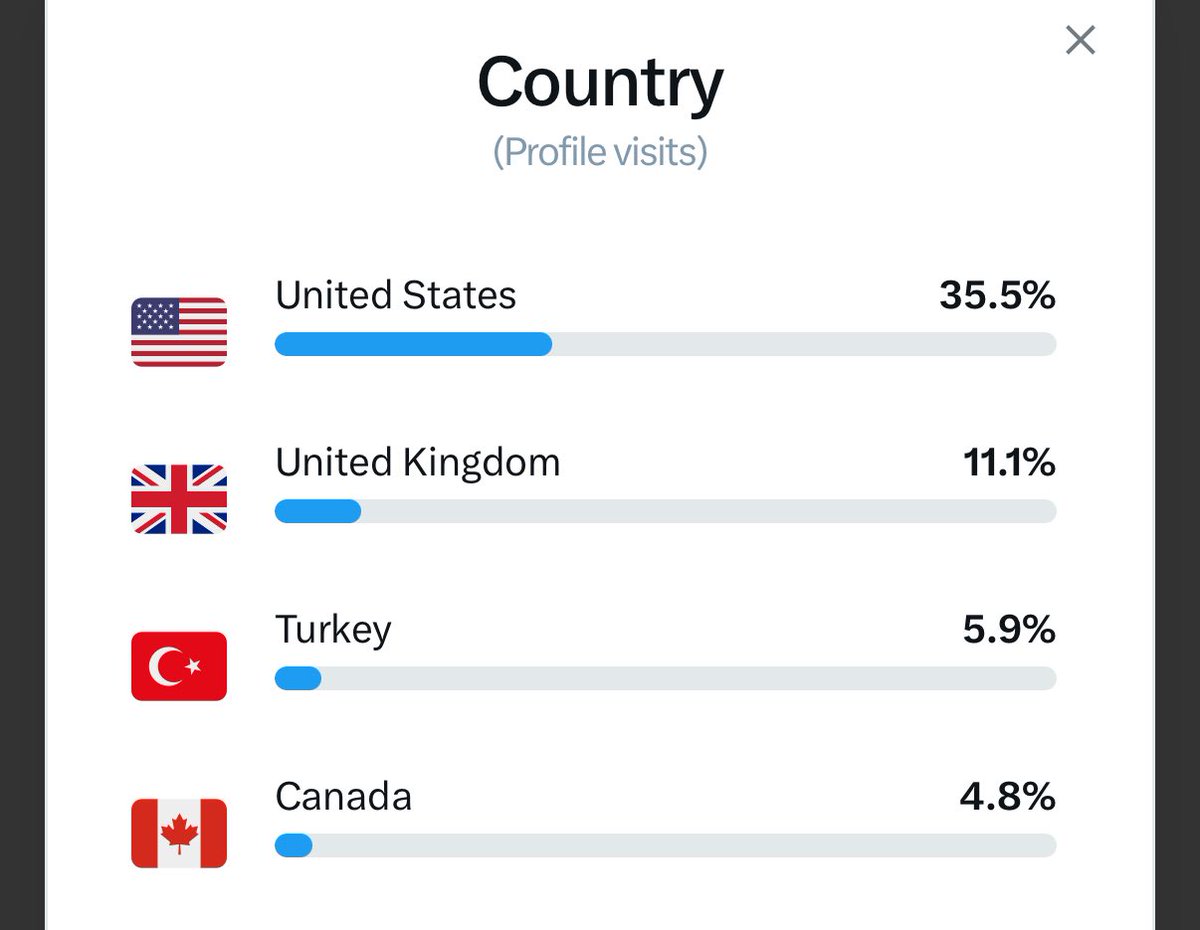Viewport: 1200px width, 930px height.
Task: Click the dark overlay left of dialog
Action: pyautogui.click(x=22, y=465)
